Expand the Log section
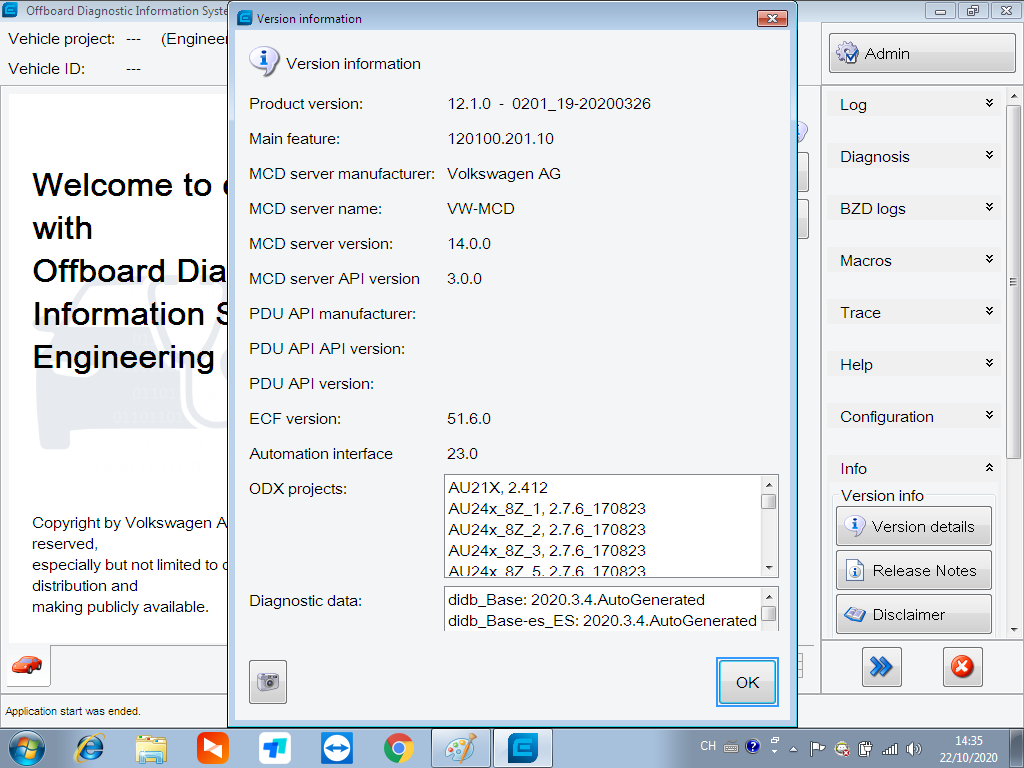This screenshot has height=768, width=1024. point(914,104)
